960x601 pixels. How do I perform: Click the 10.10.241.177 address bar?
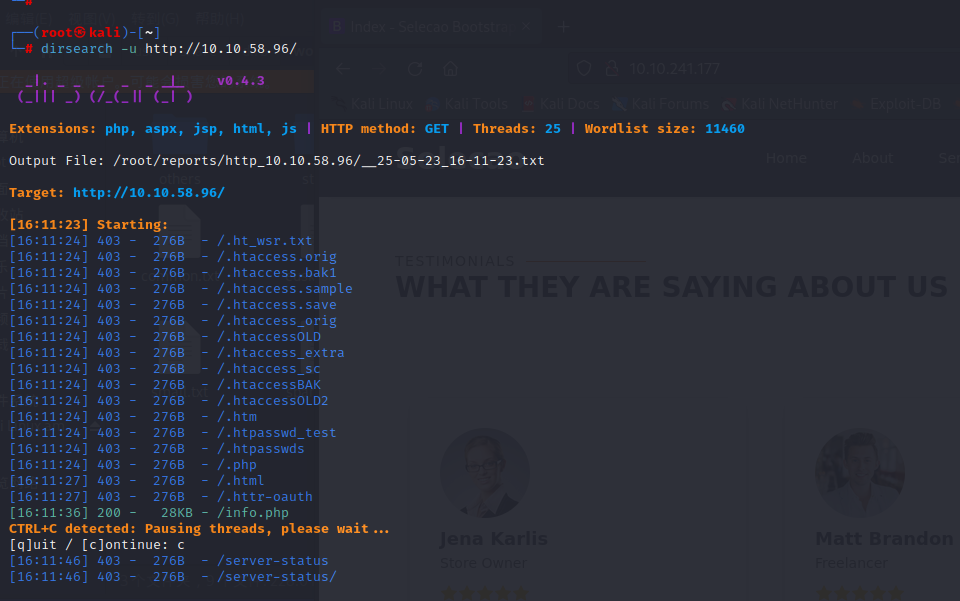(x=700, y=69)
